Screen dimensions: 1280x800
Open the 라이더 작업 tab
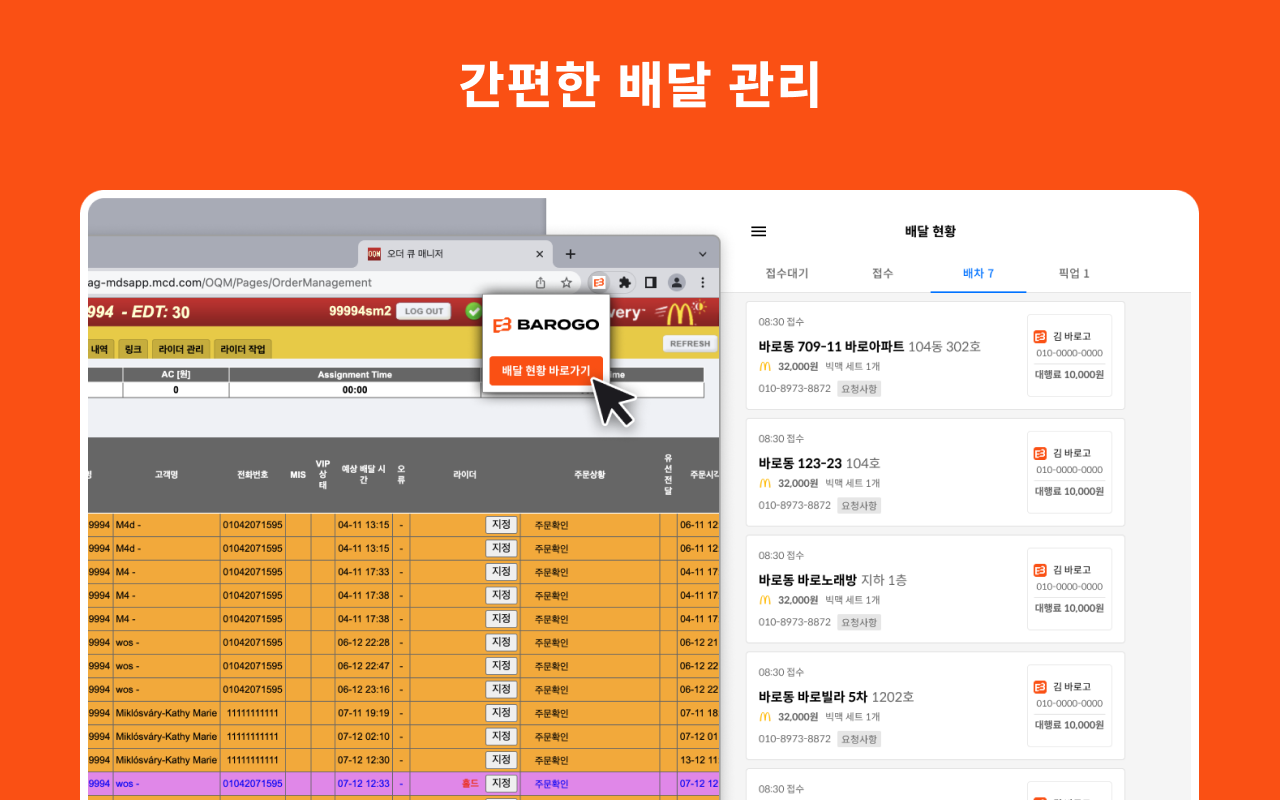click(243, 349)
